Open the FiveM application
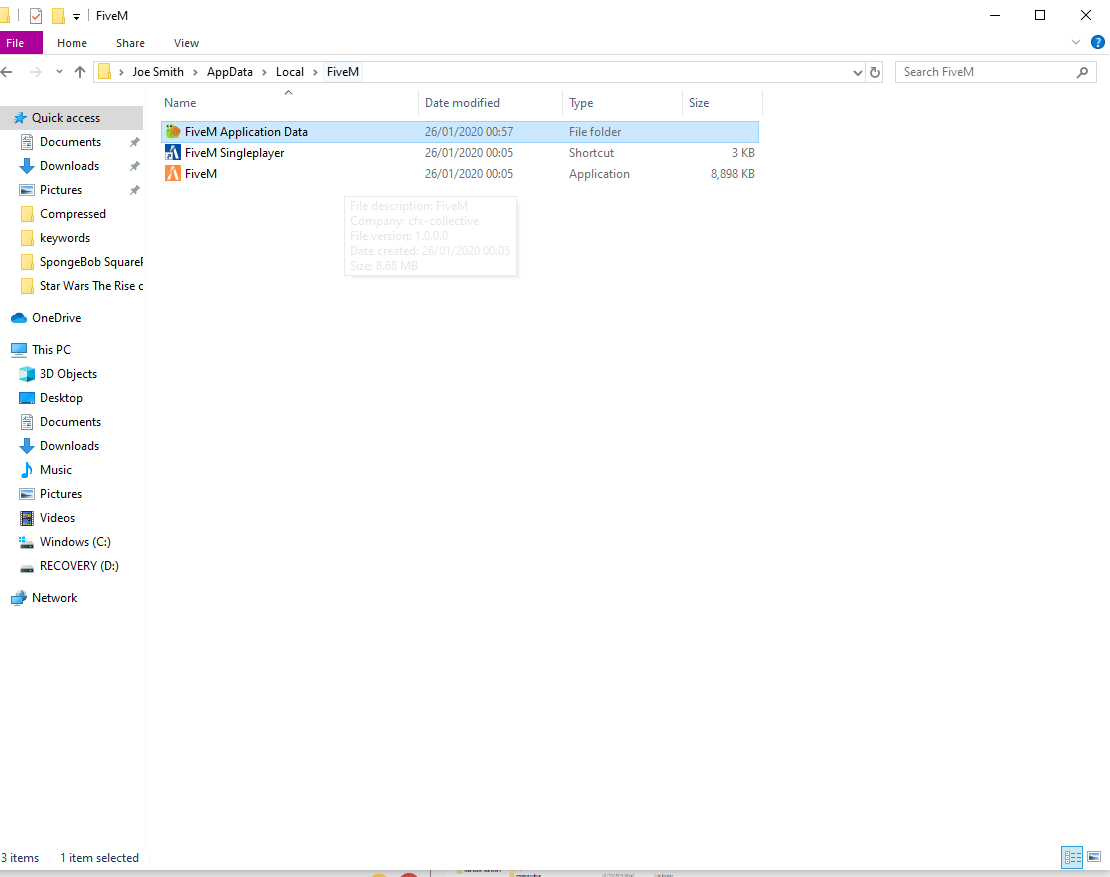 coord(199,173)
